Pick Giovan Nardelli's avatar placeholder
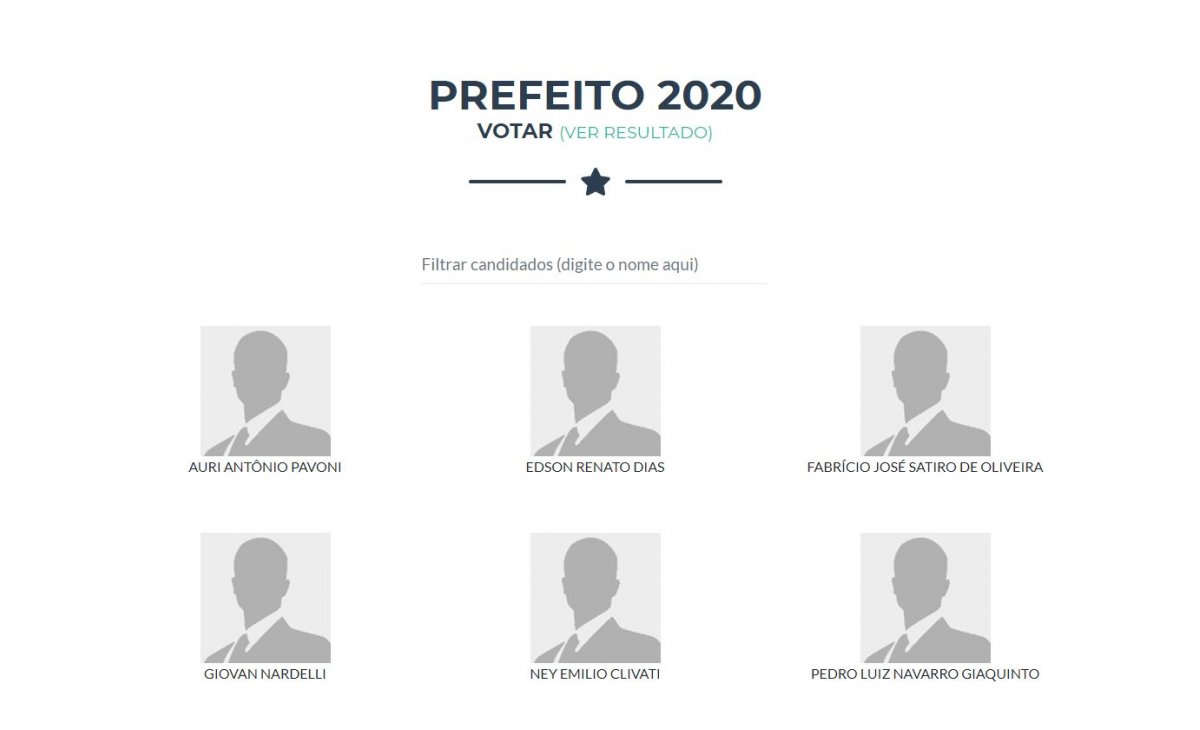Image resolution: width=1200 pixels, height=730 pixels. tap(265, 598)
